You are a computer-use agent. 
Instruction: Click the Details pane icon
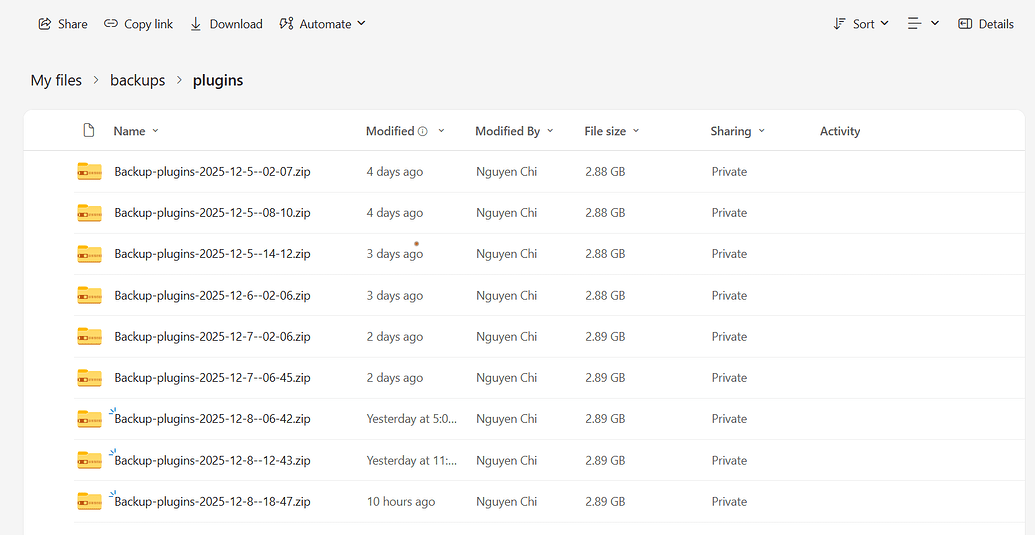click(x=965, y=24)
